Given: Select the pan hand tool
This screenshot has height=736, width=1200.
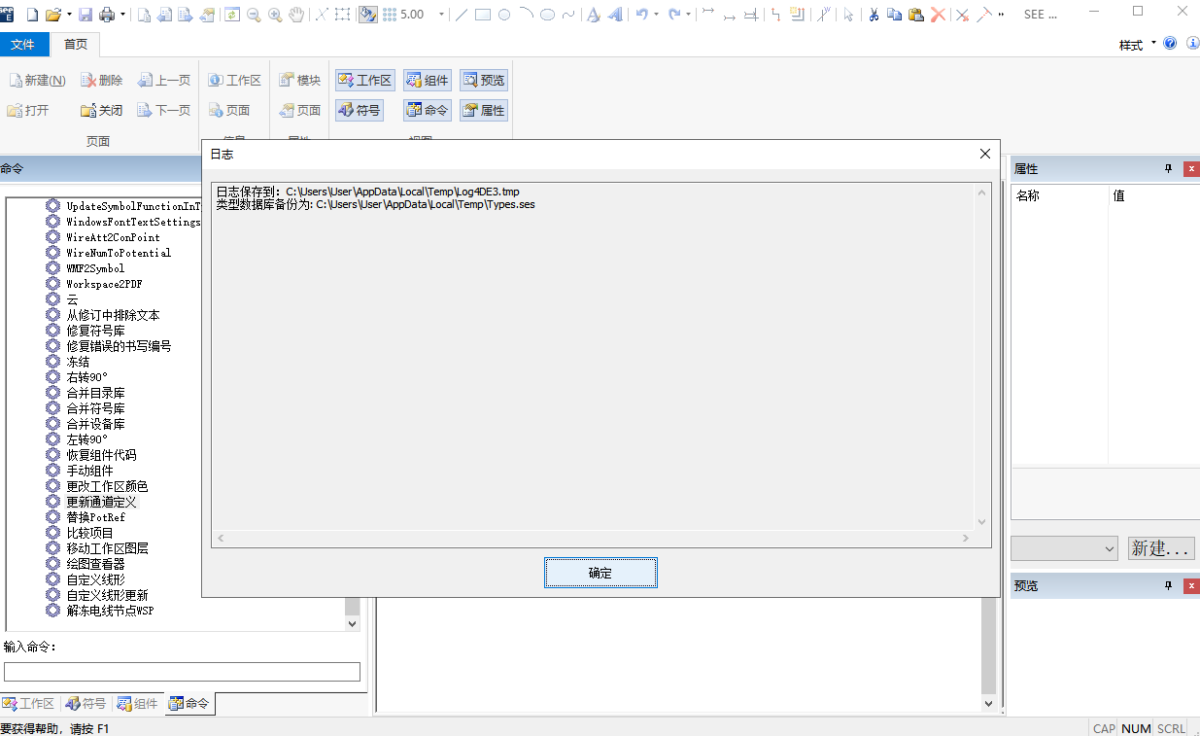Looking at the screenshot, I should point(296,15).
